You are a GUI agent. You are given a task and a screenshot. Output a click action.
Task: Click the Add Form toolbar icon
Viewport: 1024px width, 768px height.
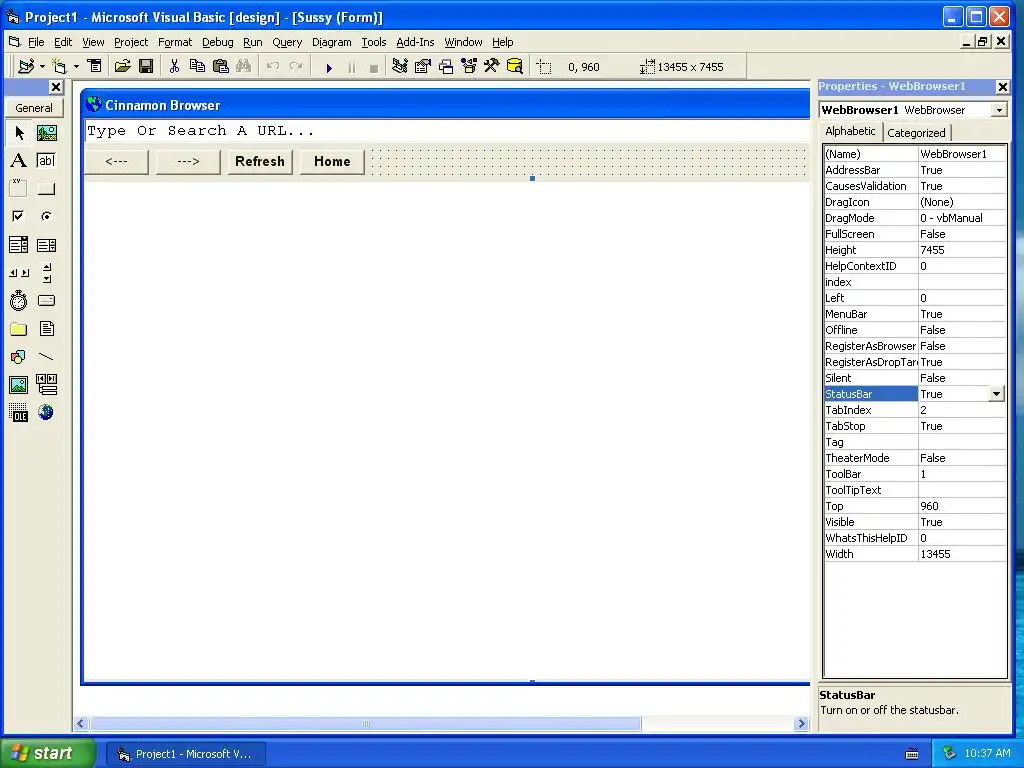(x=59, y=67)
